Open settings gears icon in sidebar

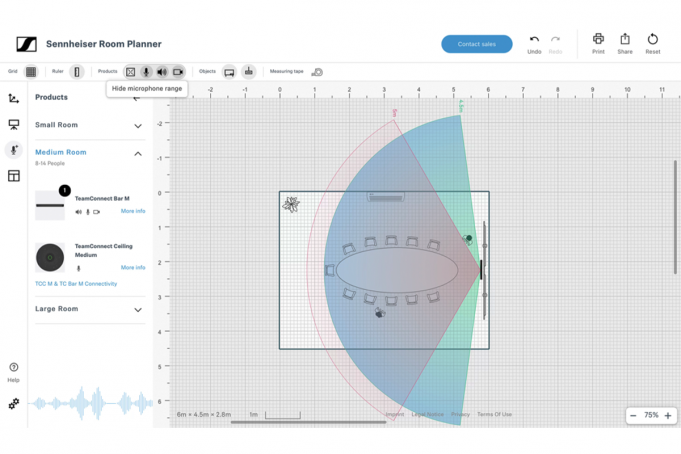point(13,404)
